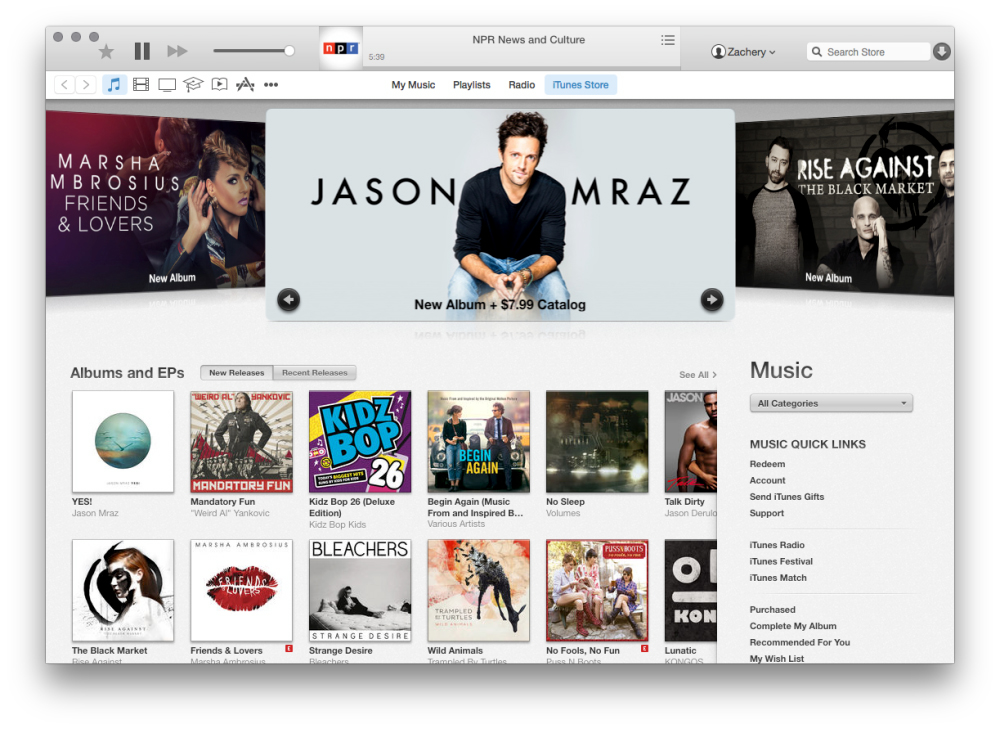The image size is (1000, 729).
Task: Open Recommended For You link
Action: [x=800, y=642]
